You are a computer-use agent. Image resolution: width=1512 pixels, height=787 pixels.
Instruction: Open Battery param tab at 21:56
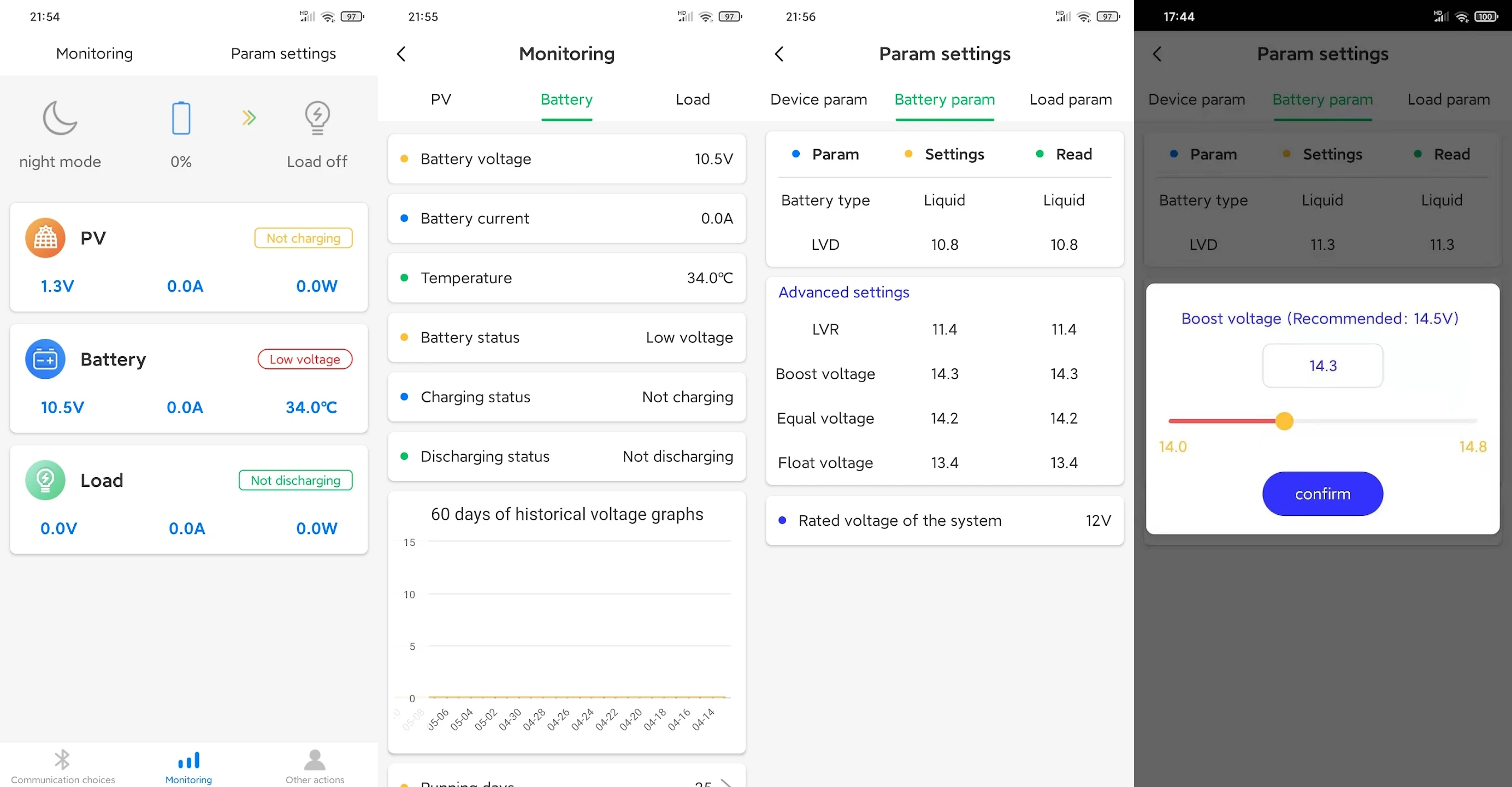[x=944, y=99]
